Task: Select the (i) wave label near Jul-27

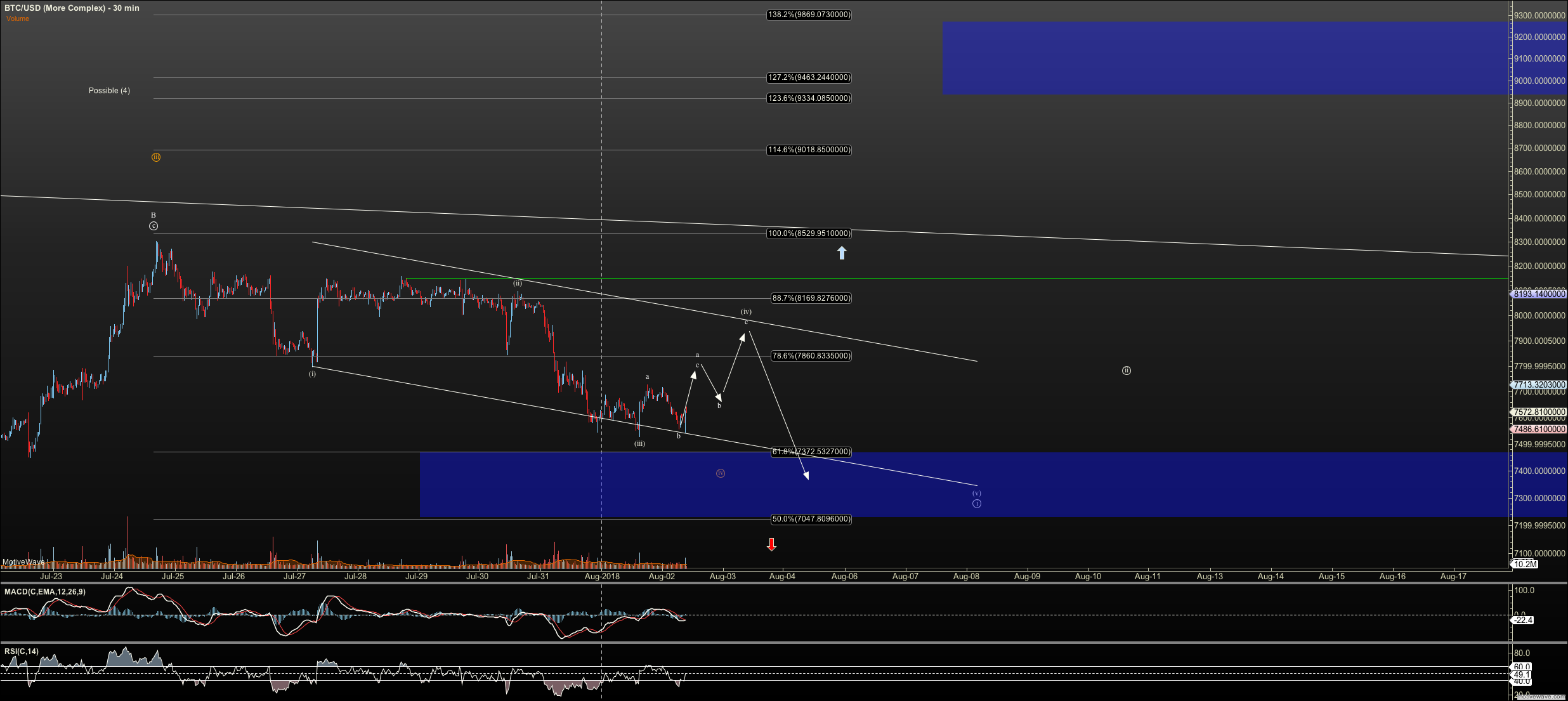Action: pyautogui.click(x=312, y=374)
